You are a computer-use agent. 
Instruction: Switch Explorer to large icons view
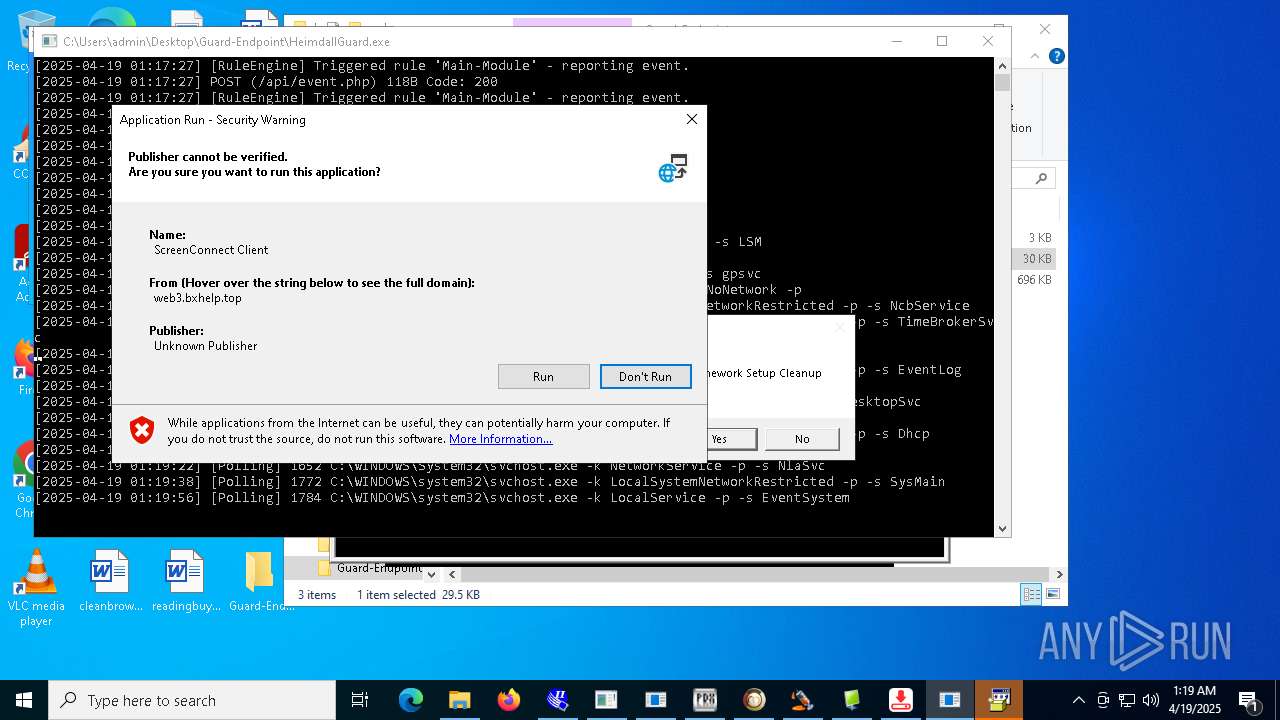tap(1052, 595)
